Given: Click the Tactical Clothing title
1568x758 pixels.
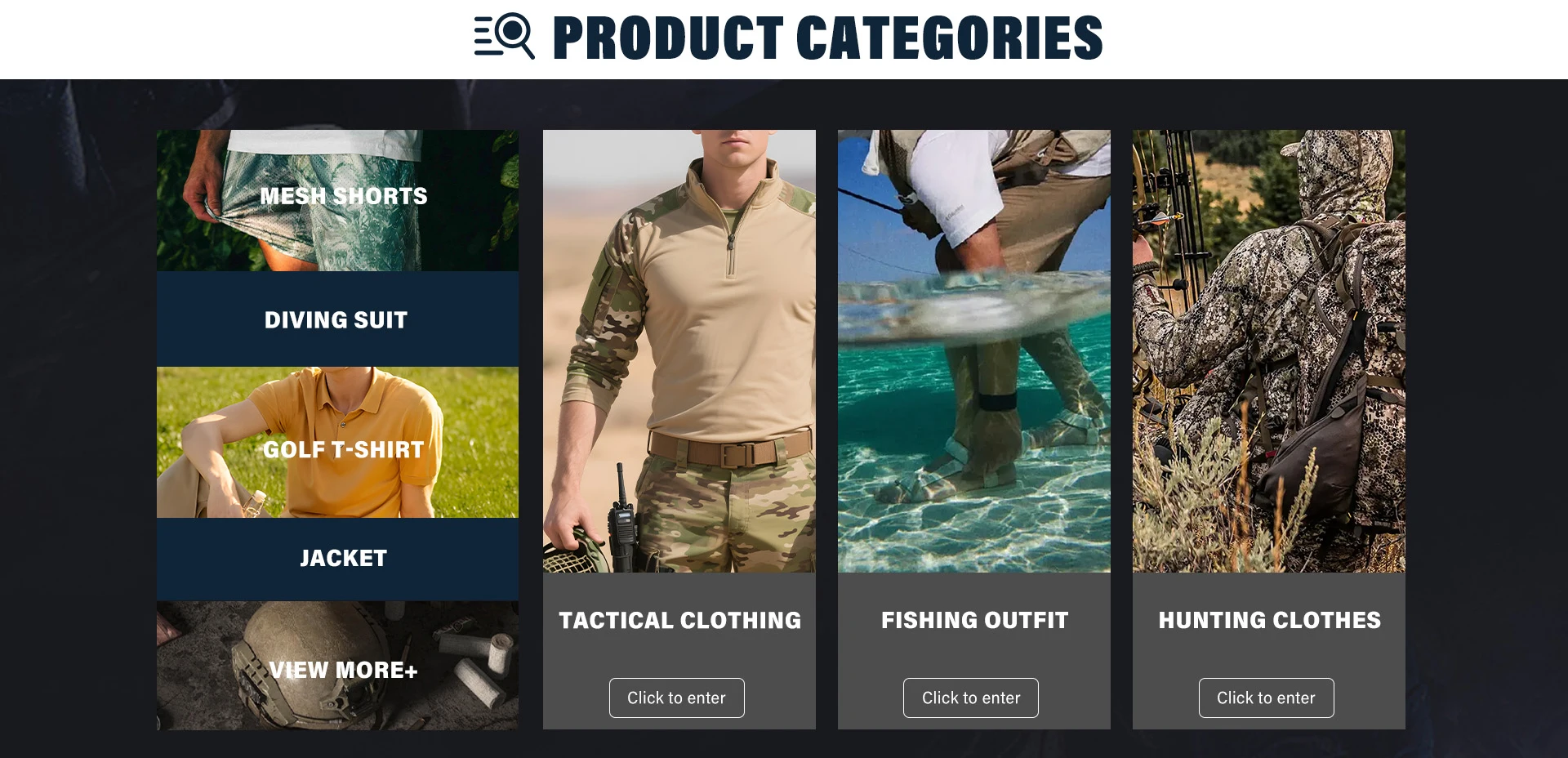Looking at the screenshot, I should point(679,620).
